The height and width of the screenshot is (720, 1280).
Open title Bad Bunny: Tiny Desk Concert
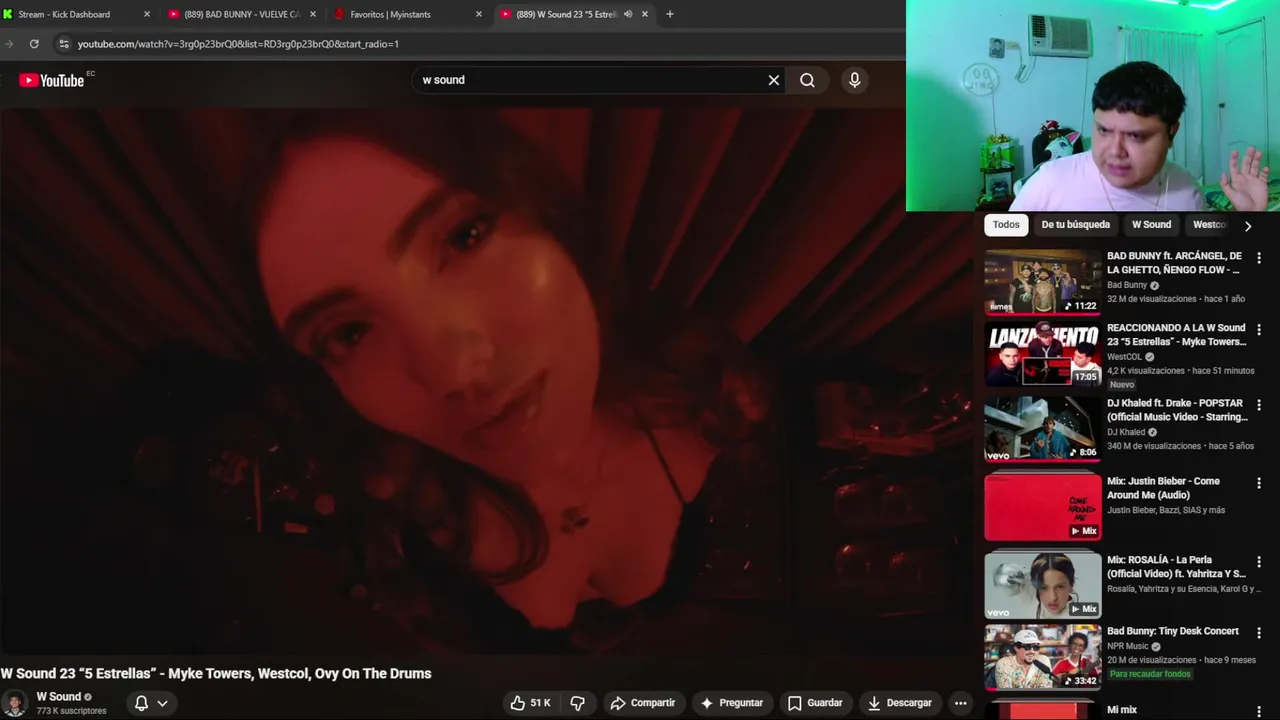tap(1173, 631)
